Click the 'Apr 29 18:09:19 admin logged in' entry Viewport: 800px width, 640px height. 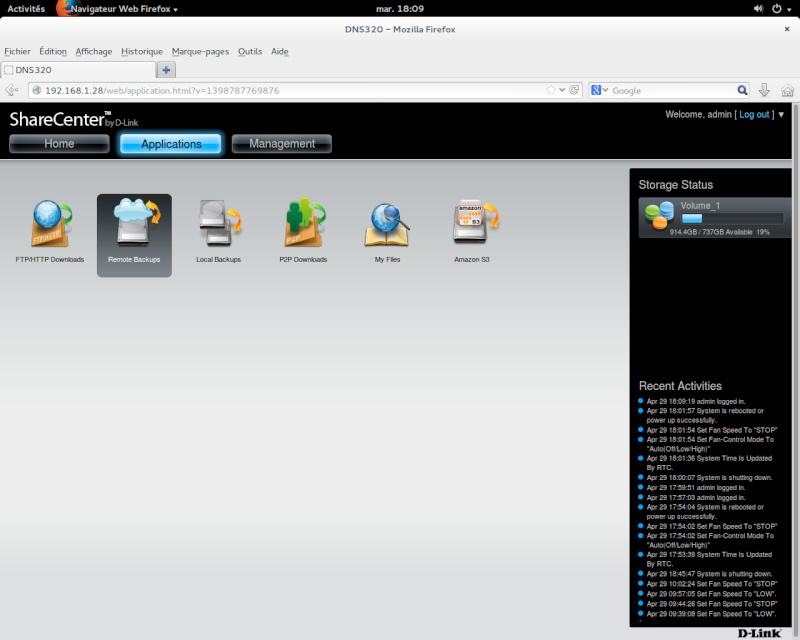(696, 401)
